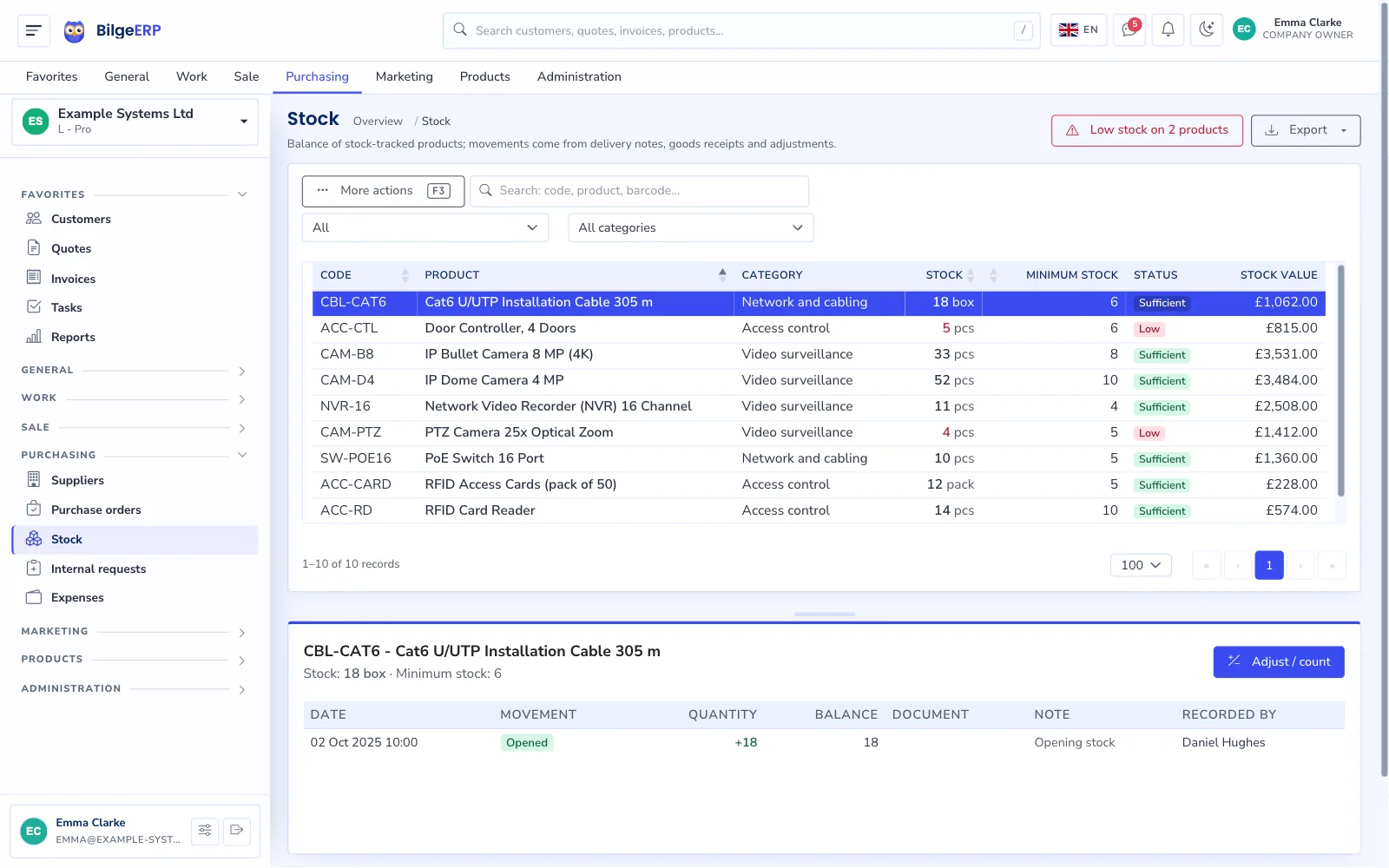
Task: Open Example Systems Ltd company dropdown
Action: click(135, 122)
